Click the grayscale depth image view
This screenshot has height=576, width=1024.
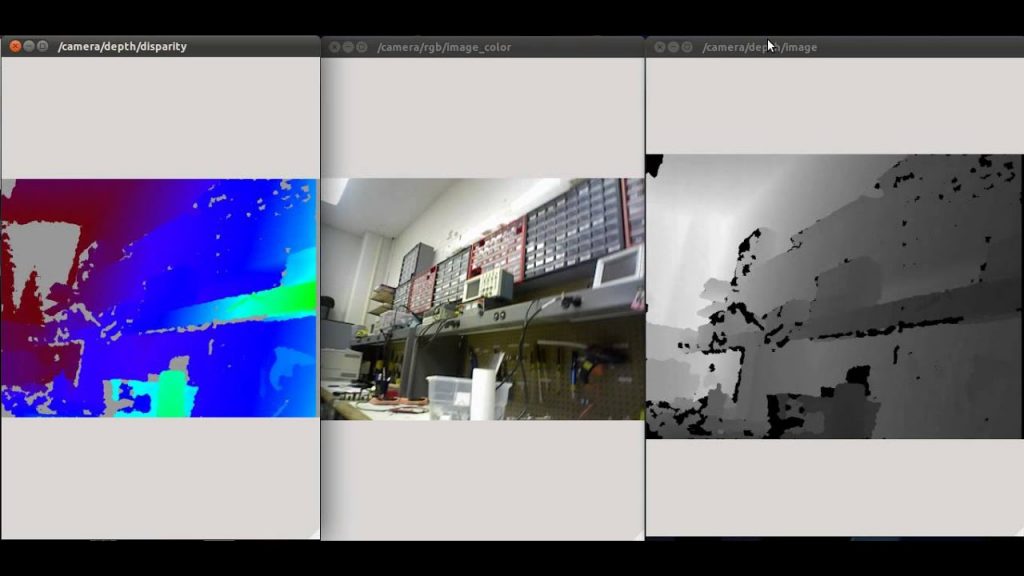pyautogui.click(x=835, y=296)
